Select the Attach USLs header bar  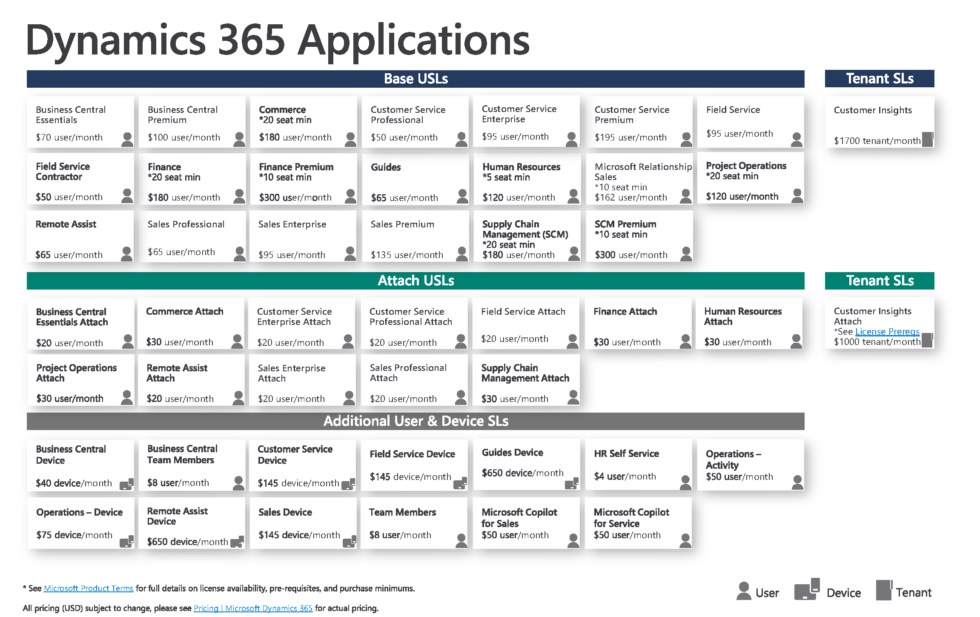pos(416,281)
